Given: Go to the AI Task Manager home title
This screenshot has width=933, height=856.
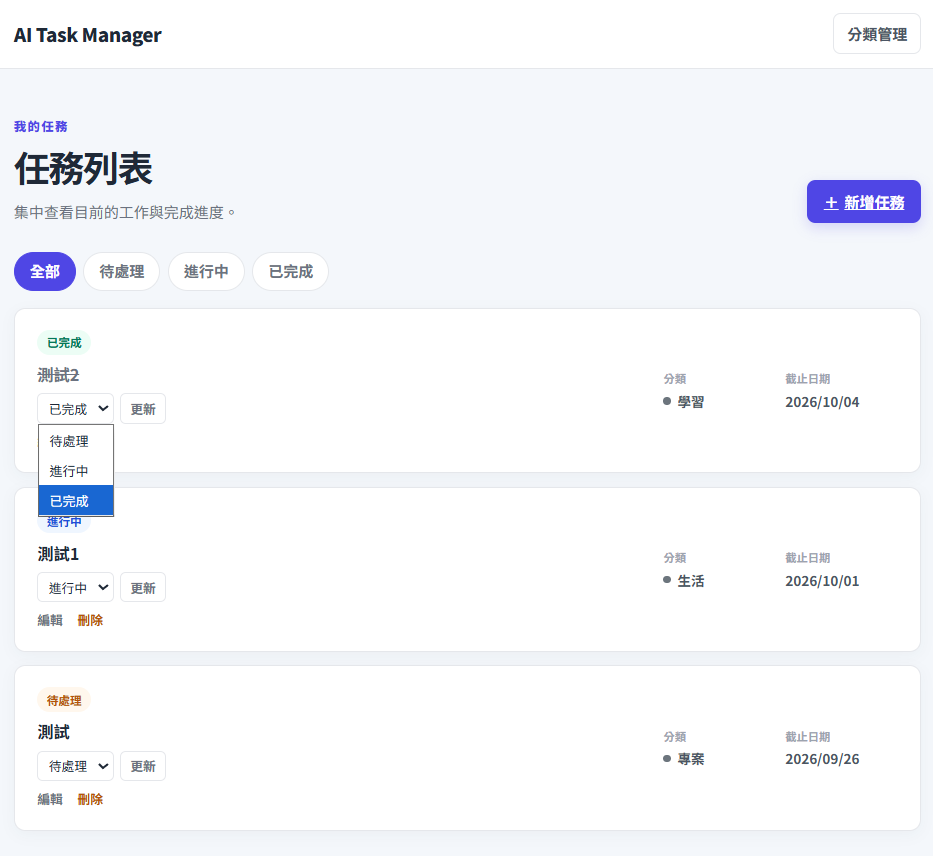Looking at the screenshot, I should coord(87,35).
